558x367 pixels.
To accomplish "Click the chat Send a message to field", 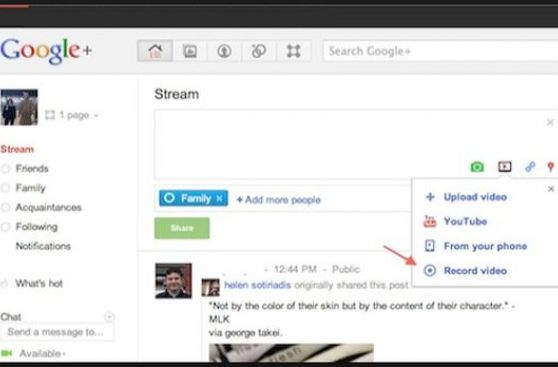I will (57, 332).
